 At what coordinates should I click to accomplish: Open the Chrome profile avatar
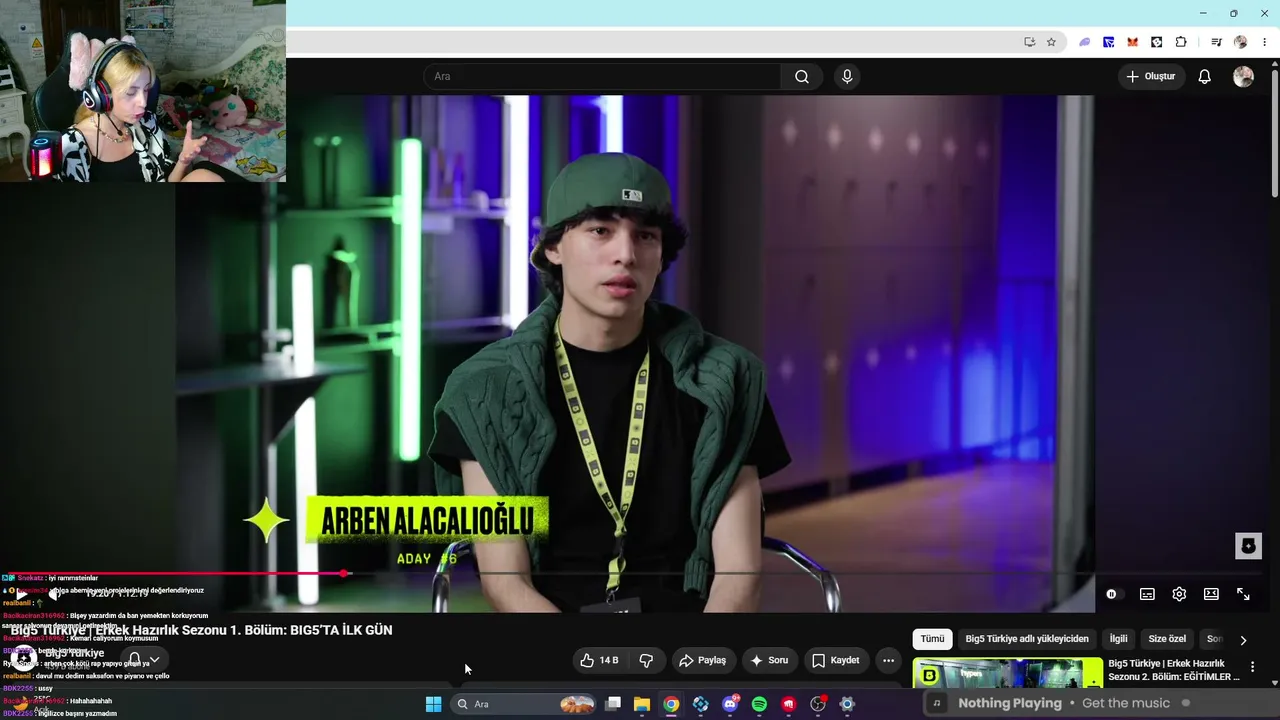1240,42
